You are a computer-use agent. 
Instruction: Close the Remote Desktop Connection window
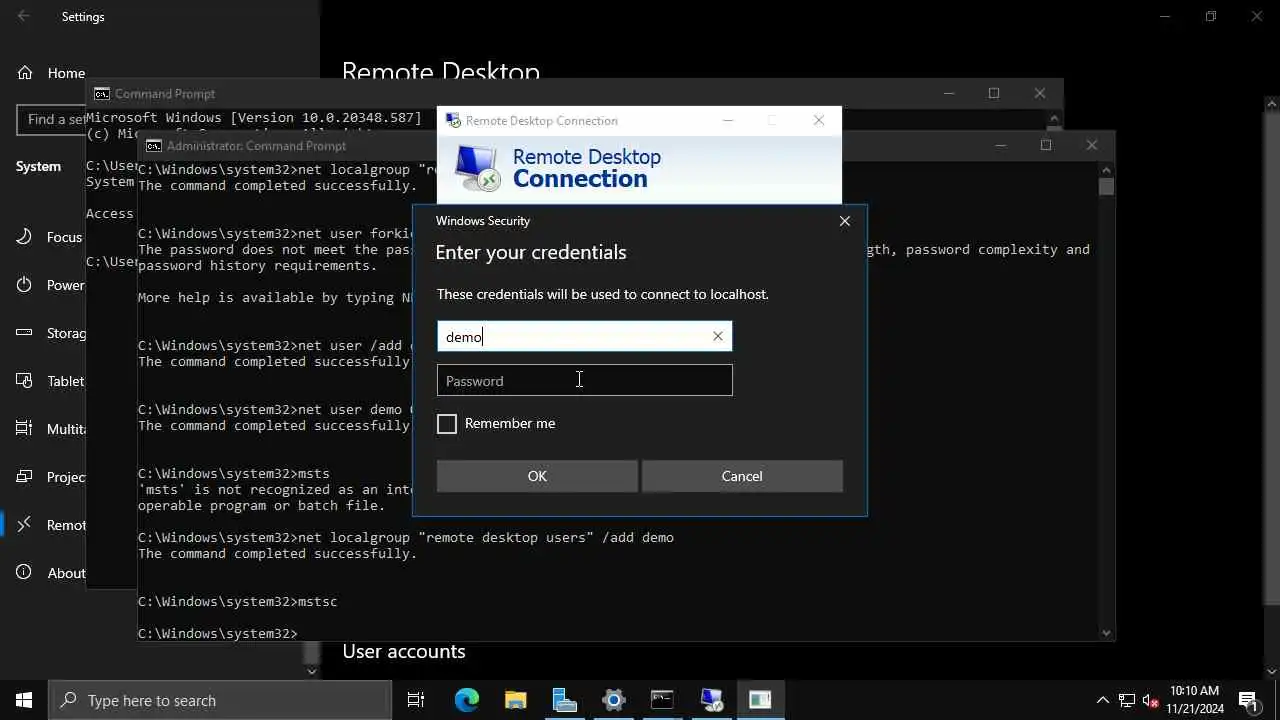coord(819,120)
